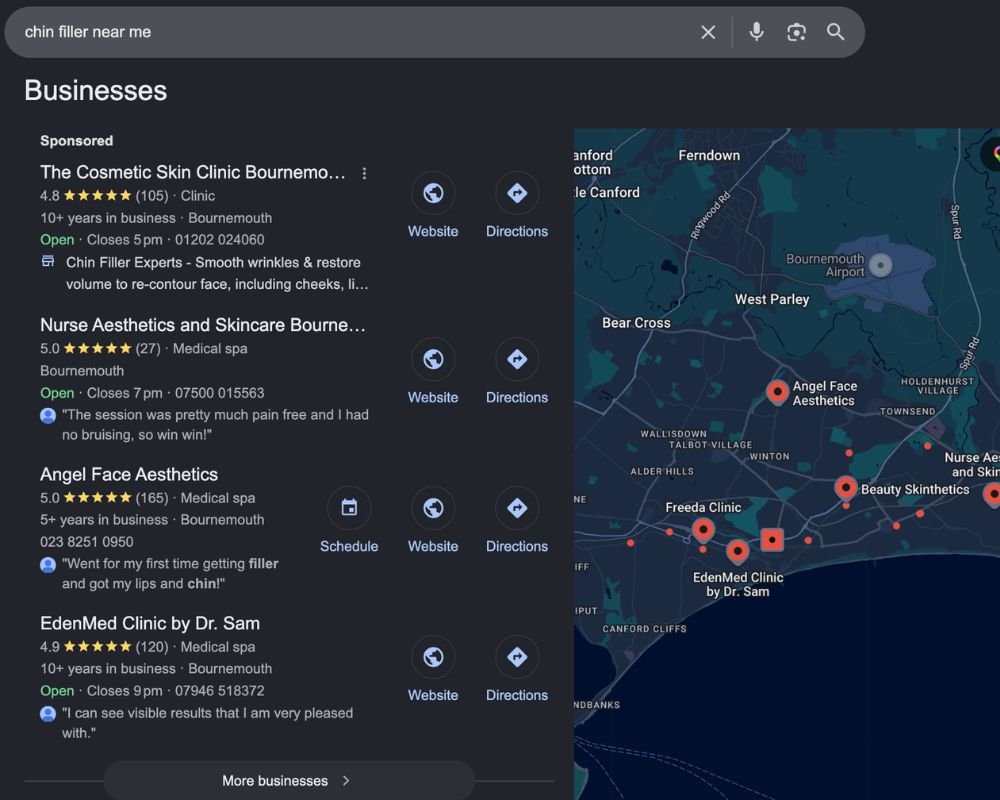Viewport: 1000px width, 800px height.
Task: Open search by image camera icon
Action: 796,32
